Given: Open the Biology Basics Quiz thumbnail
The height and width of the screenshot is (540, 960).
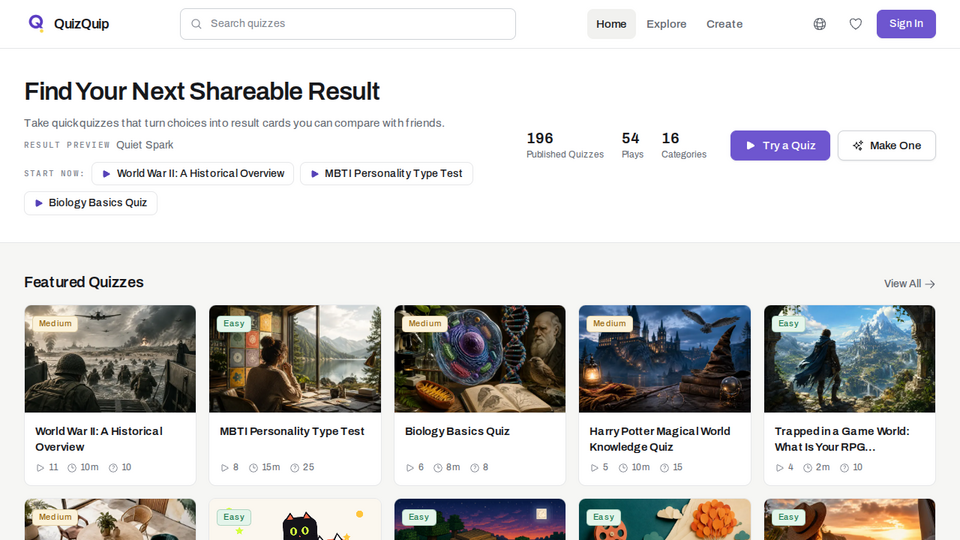Looking at the screenshot, I should 480,359.
